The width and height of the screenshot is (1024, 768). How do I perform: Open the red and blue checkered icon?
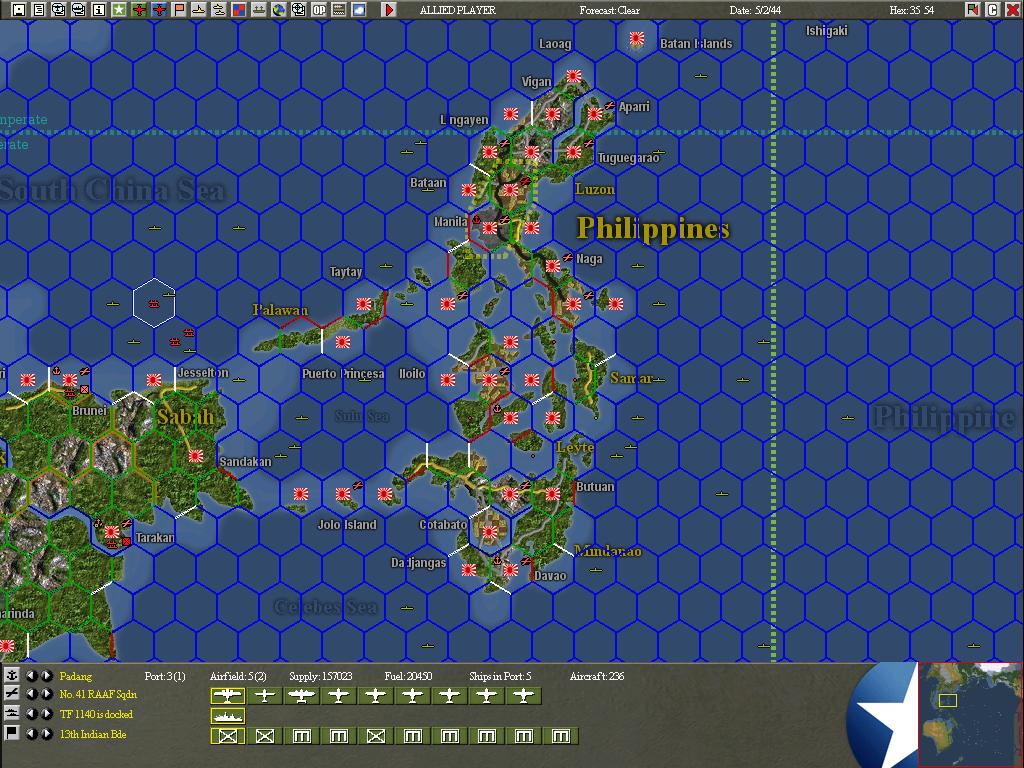pyautogui.click(x=239, y=9)
